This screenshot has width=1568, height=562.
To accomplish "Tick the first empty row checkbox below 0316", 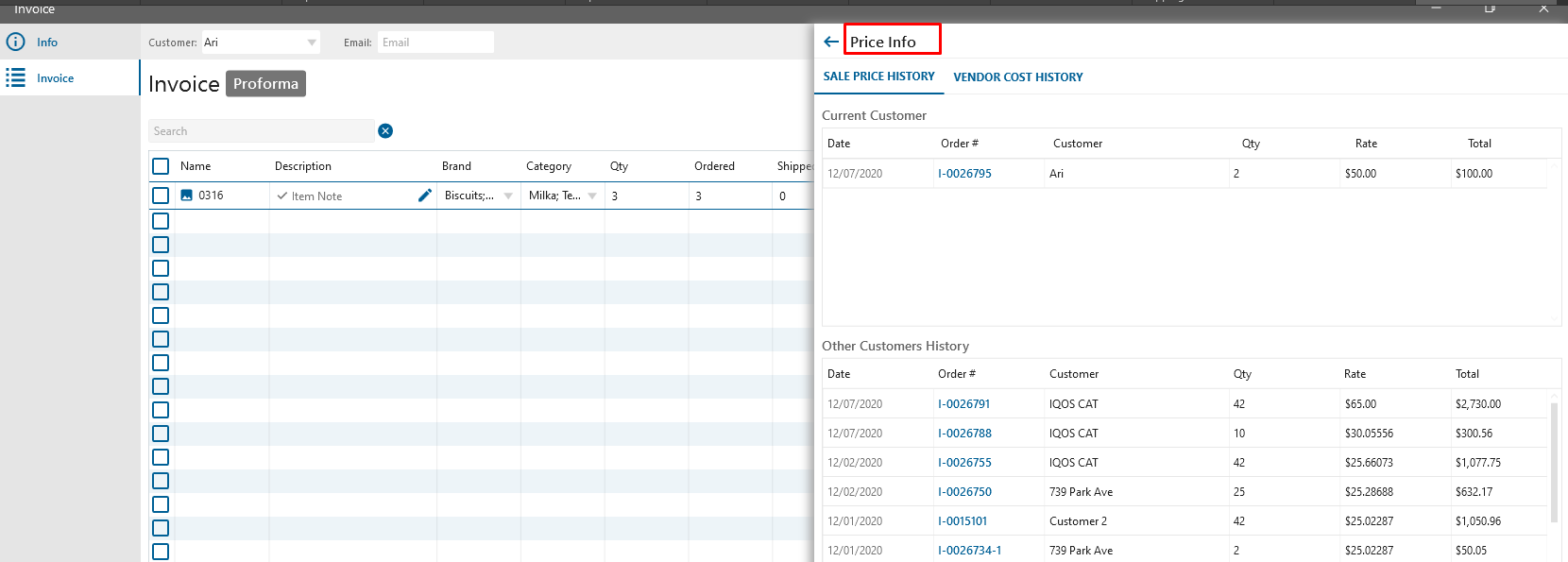I will pos(161,221).
